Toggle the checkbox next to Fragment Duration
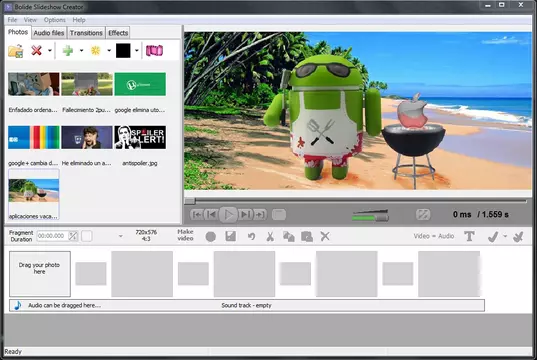 [87, 236]
